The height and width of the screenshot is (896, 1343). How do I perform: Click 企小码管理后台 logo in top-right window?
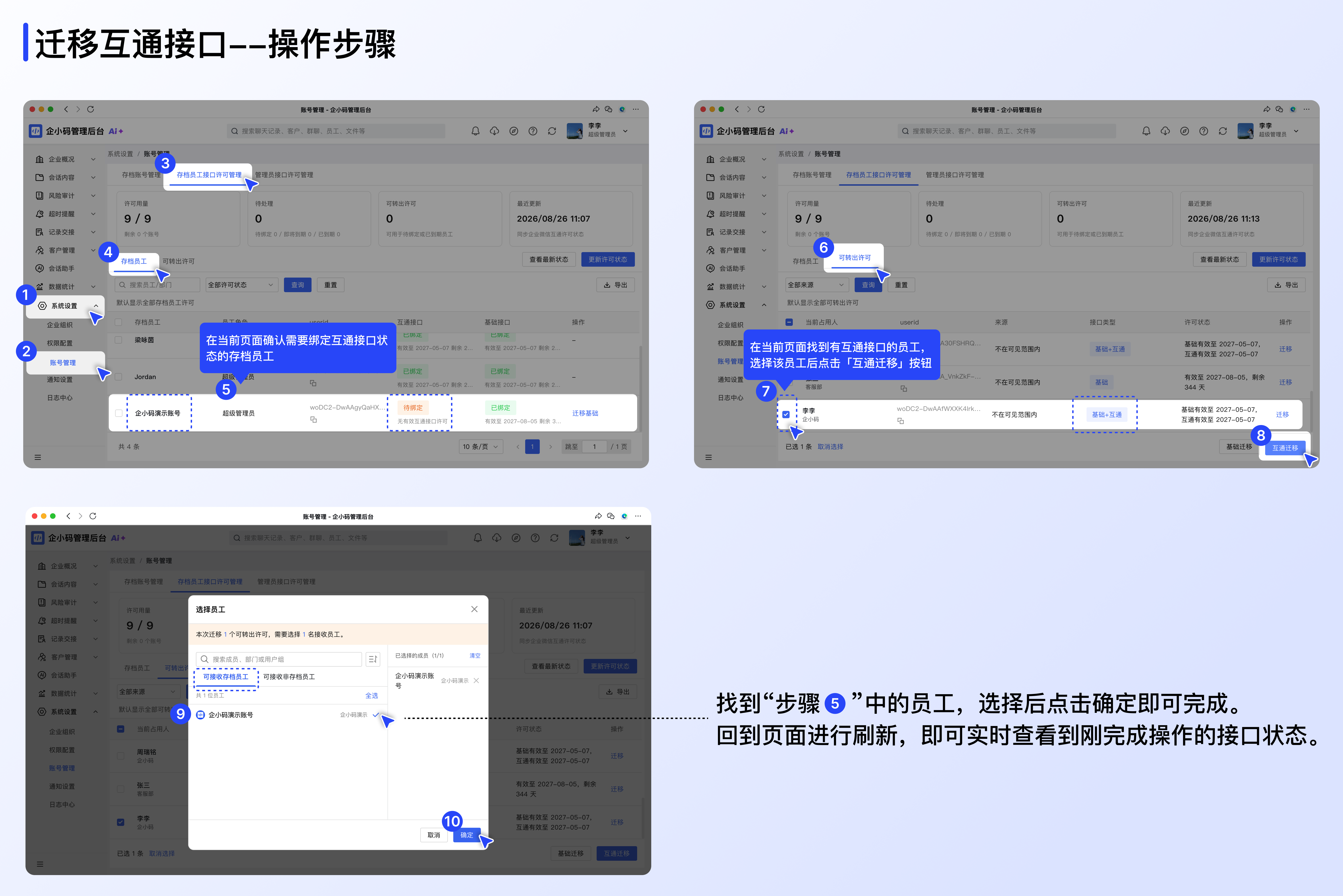click(706, 131)
